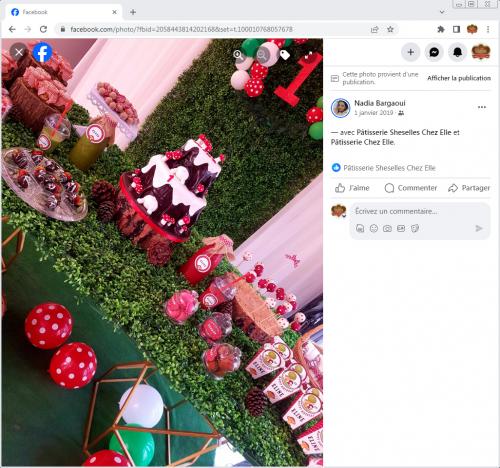
Task: Insert an emoji in the comment
Action: pyautogui.click(x=374, y=228)
